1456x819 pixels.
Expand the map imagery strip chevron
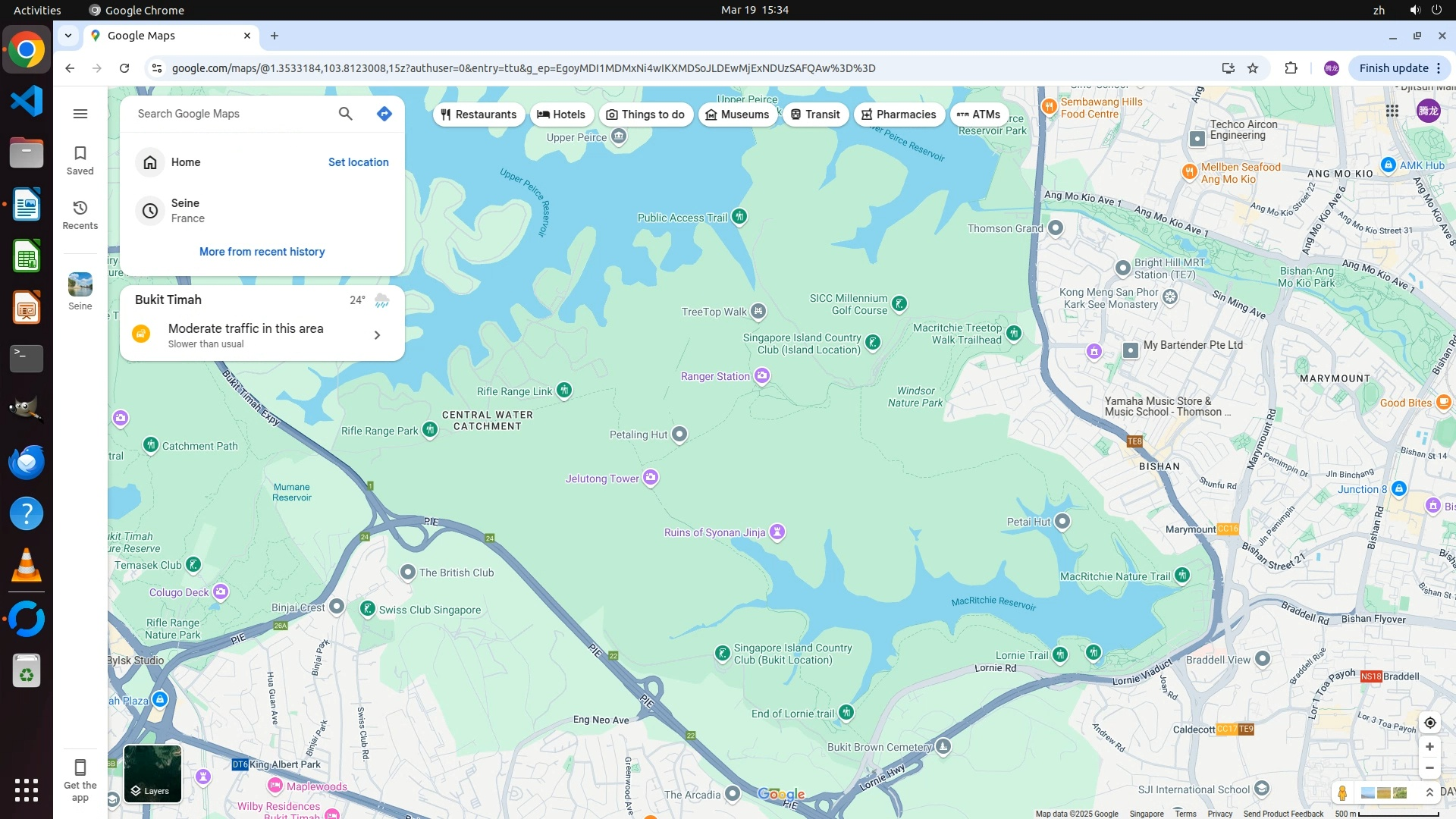[x=1429, y=792]
